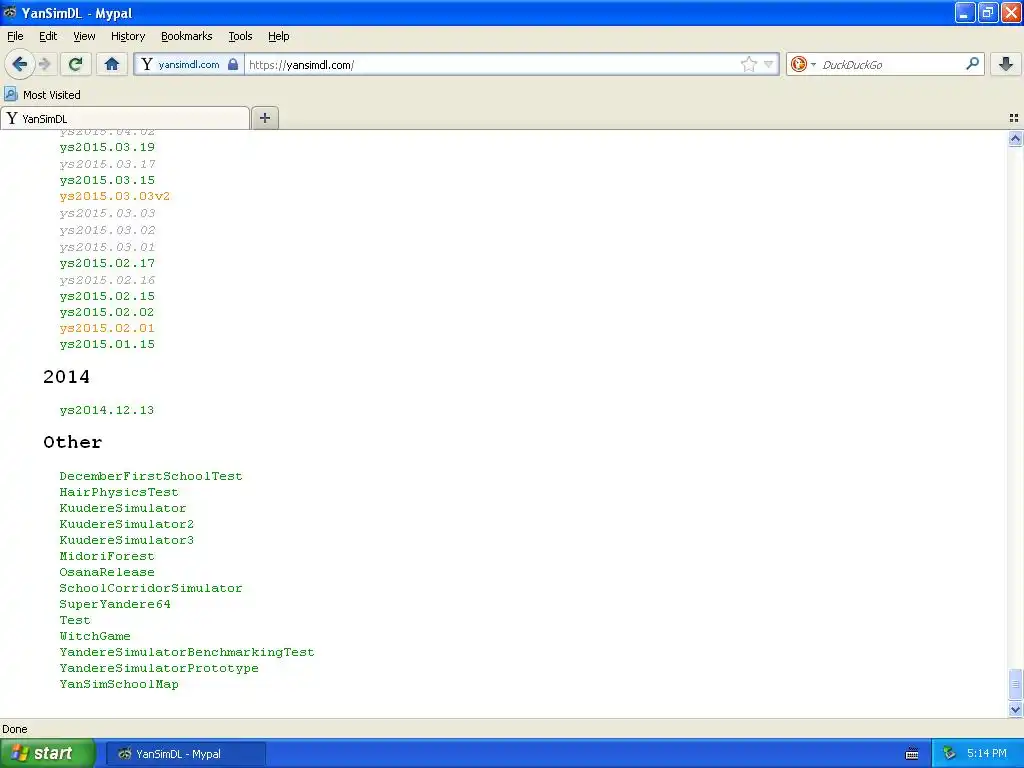Open the KuudereSimulator3 link

[x=127, y=540]
